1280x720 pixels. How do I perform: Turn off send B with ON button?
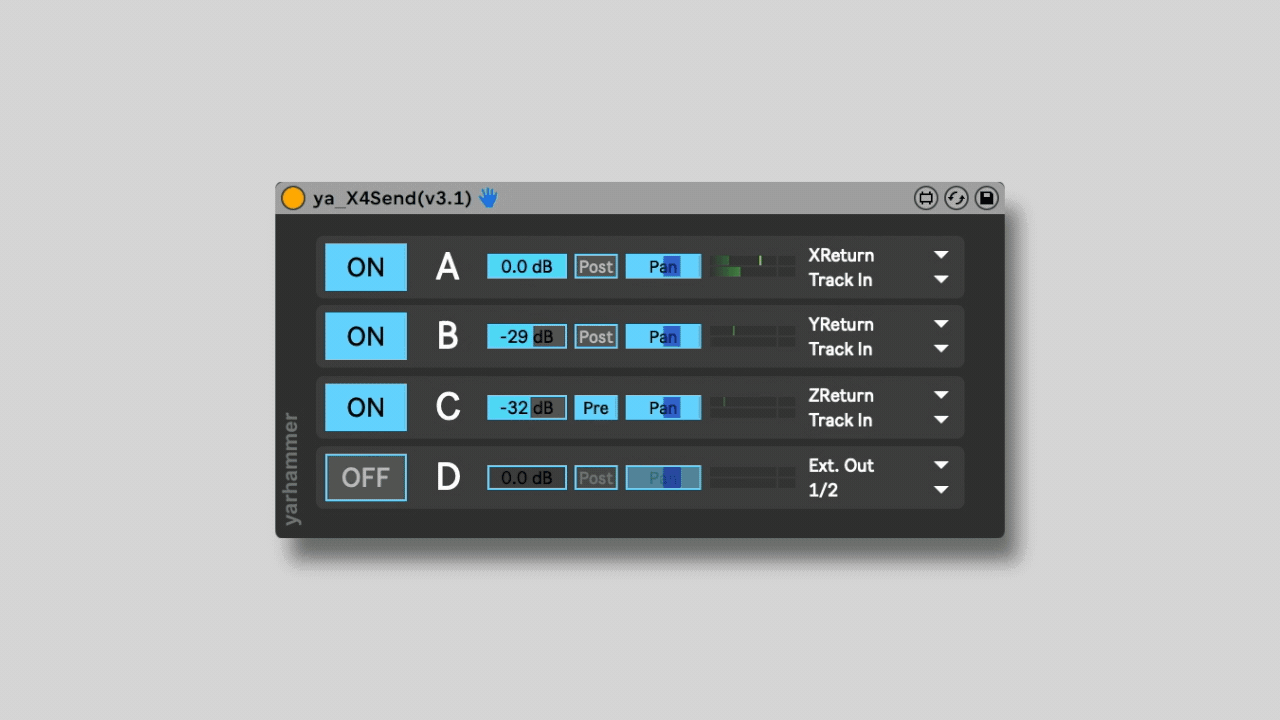[366, 336]
